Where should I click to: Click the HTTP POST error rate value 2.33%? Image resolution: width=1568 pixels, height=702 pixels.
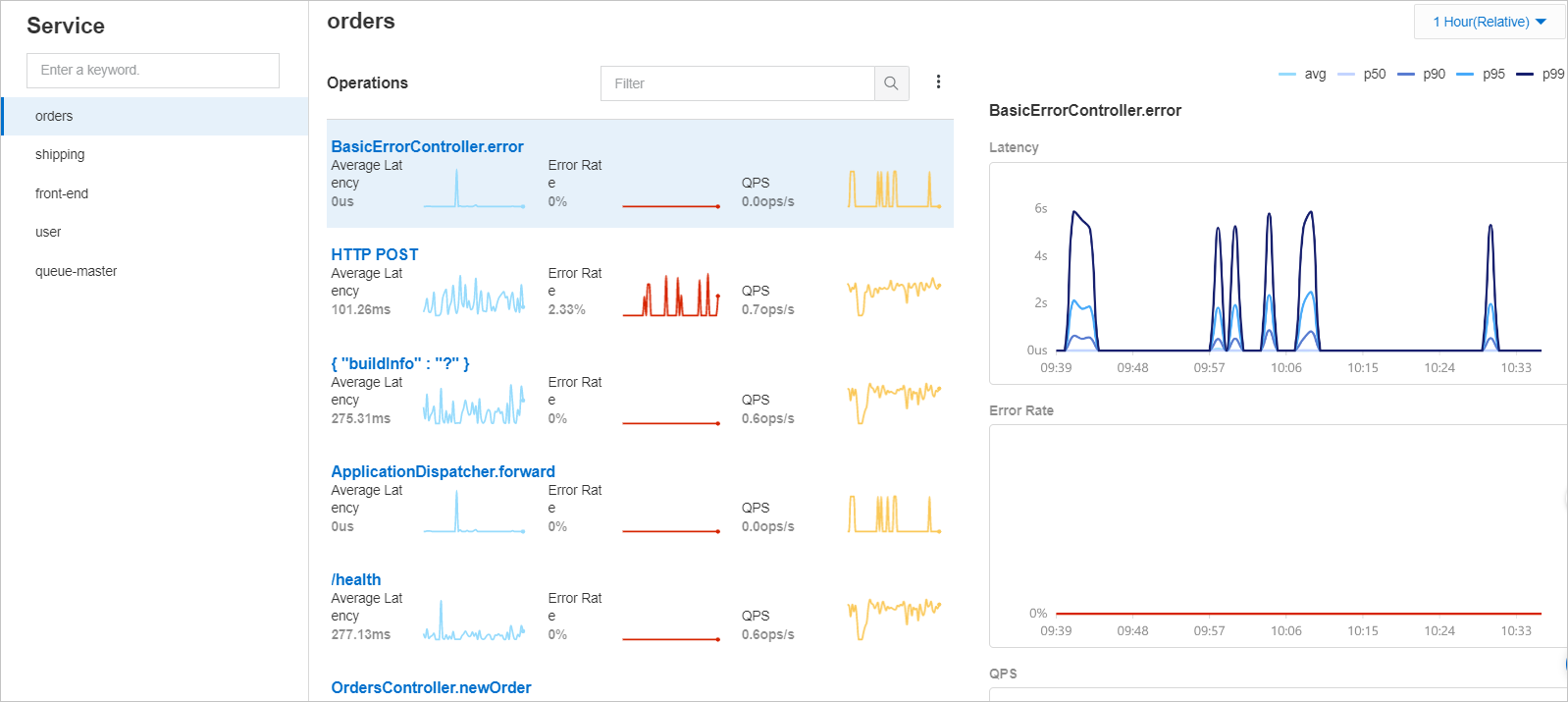pos(566,309)
